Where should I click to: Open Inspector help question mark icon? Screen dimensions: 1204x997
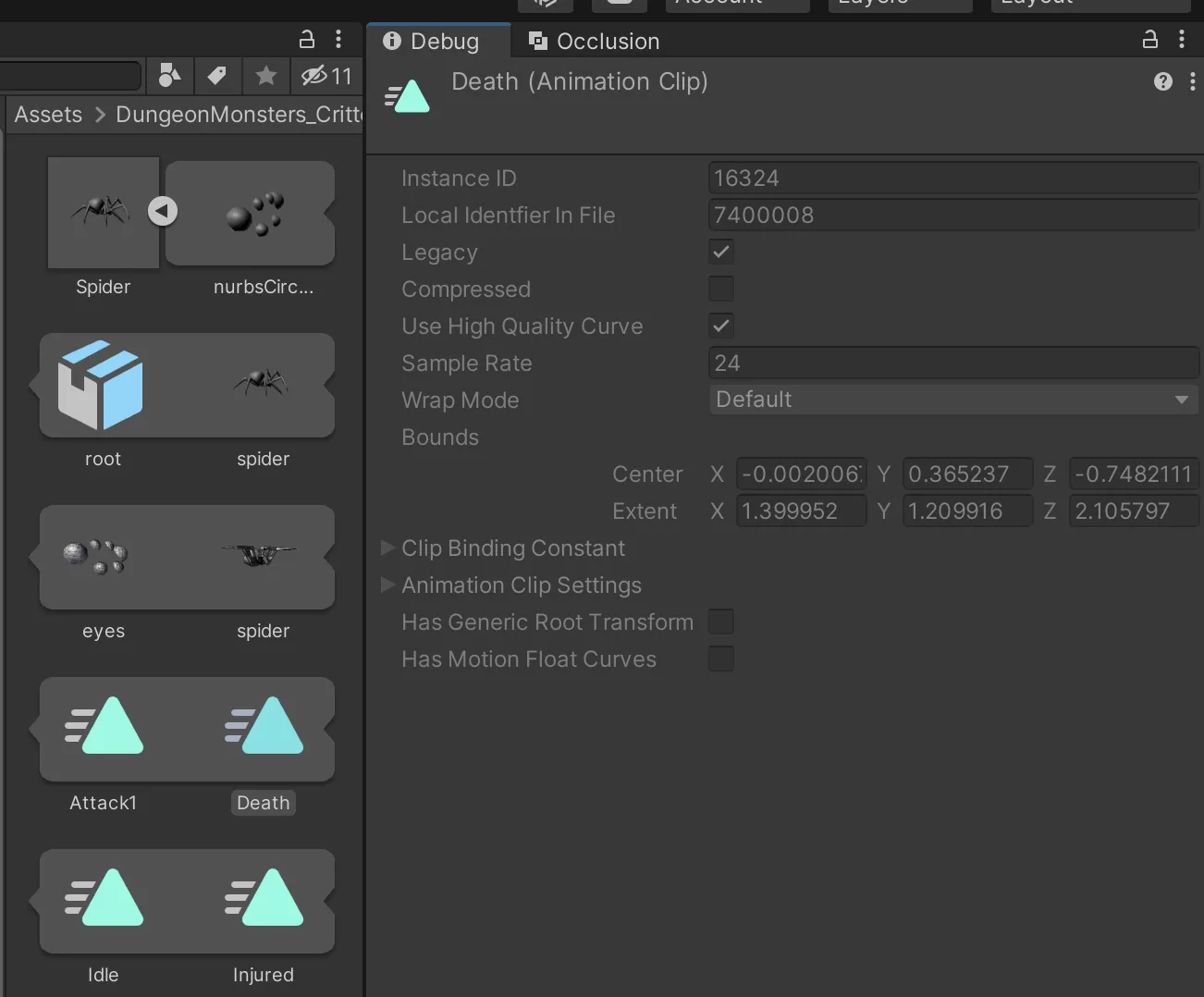pos(1163,81)
